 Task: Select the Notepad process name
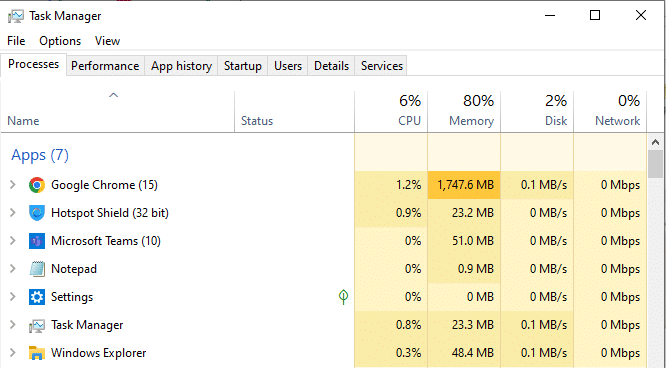pos(74,269)
